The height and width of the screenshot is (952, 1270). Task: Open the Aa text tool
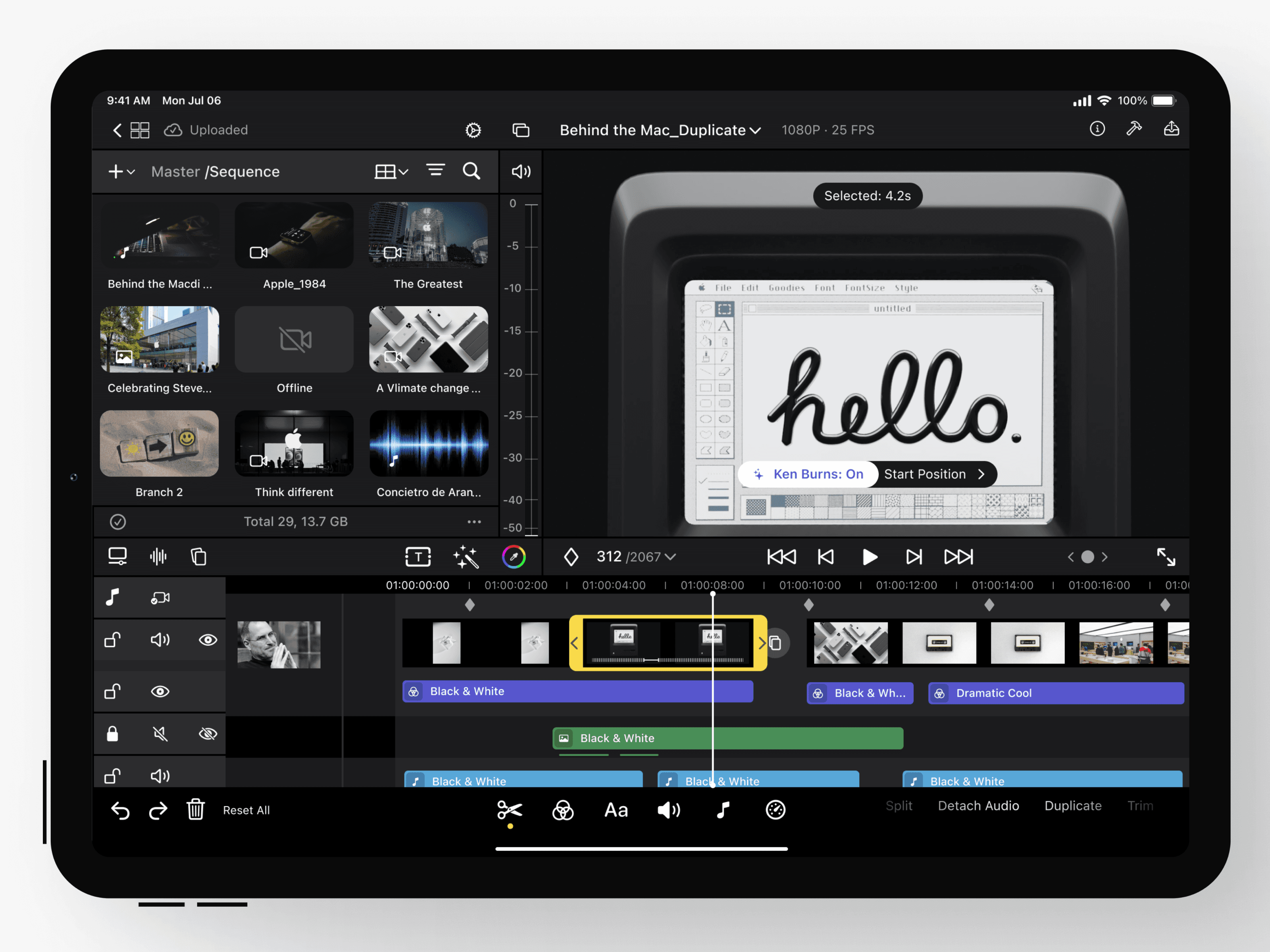pos(616,810)
